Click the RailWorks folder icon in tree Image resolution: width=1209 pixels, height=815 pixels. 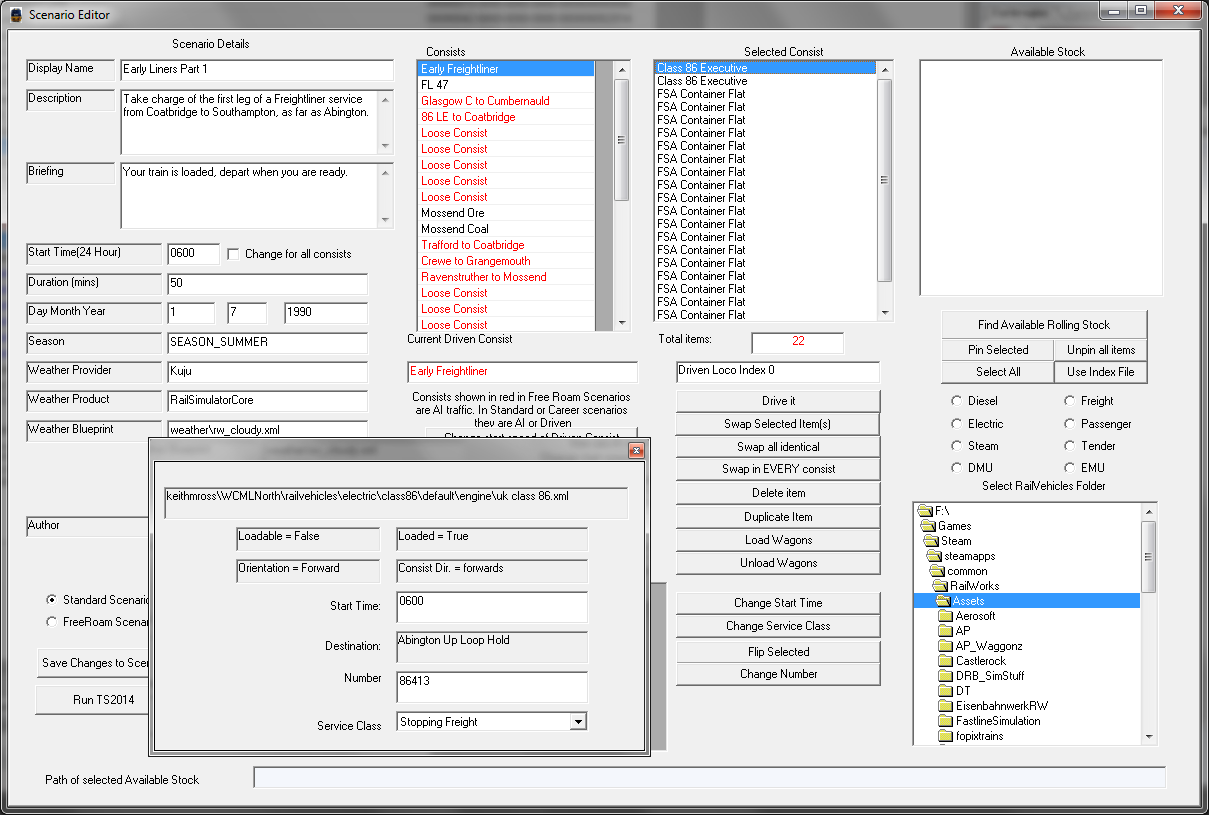point(940,586)
